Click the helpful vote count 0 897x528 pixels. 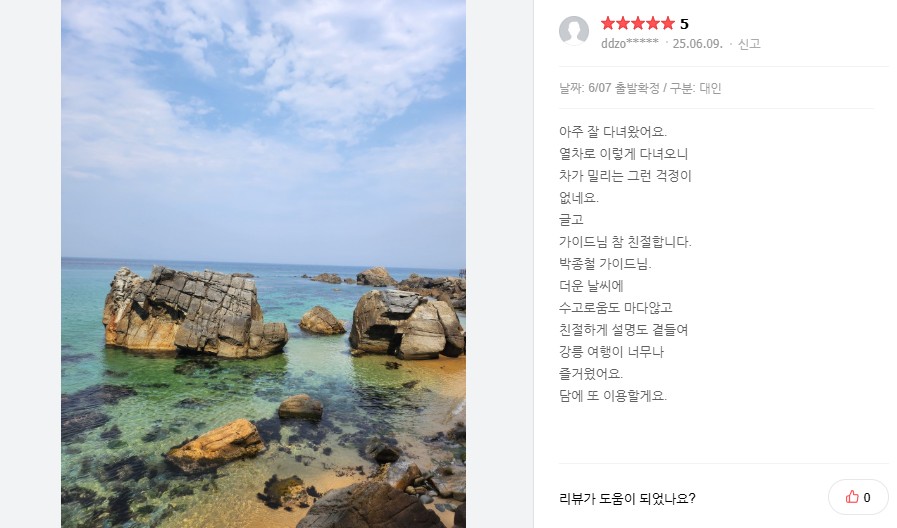click(x=867, y=498)
